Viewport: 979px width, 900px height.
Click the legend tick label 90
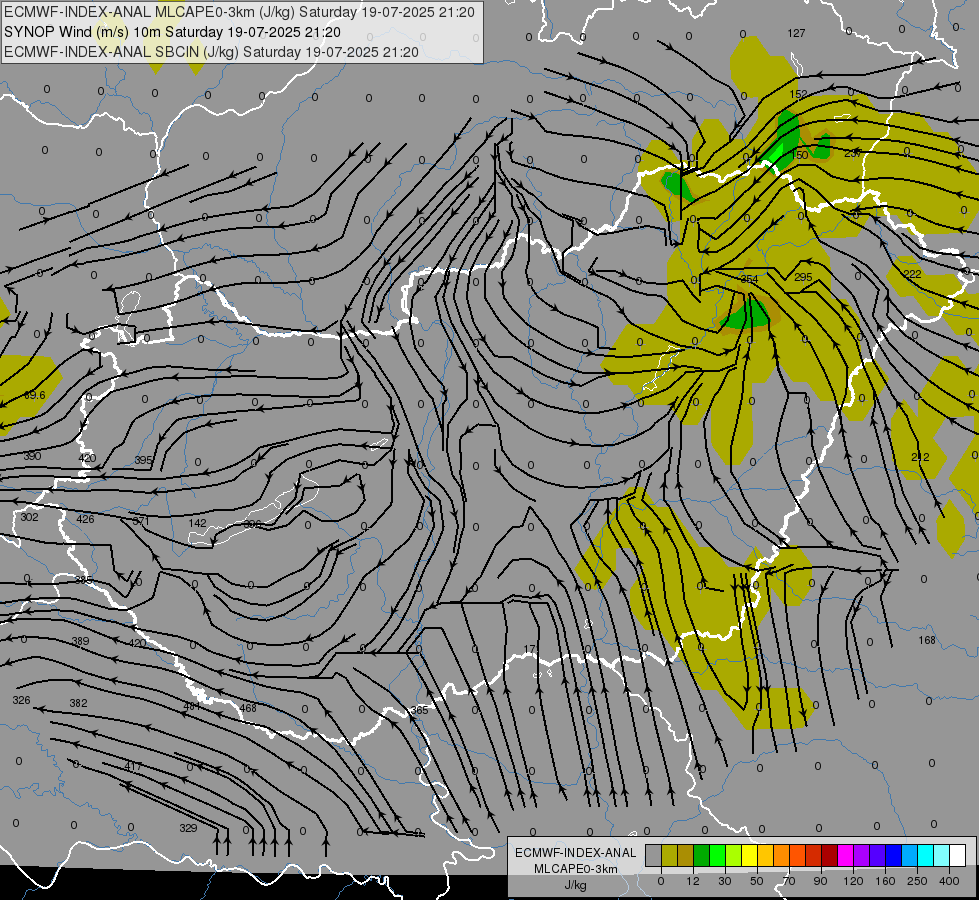[x=820, y=881]
